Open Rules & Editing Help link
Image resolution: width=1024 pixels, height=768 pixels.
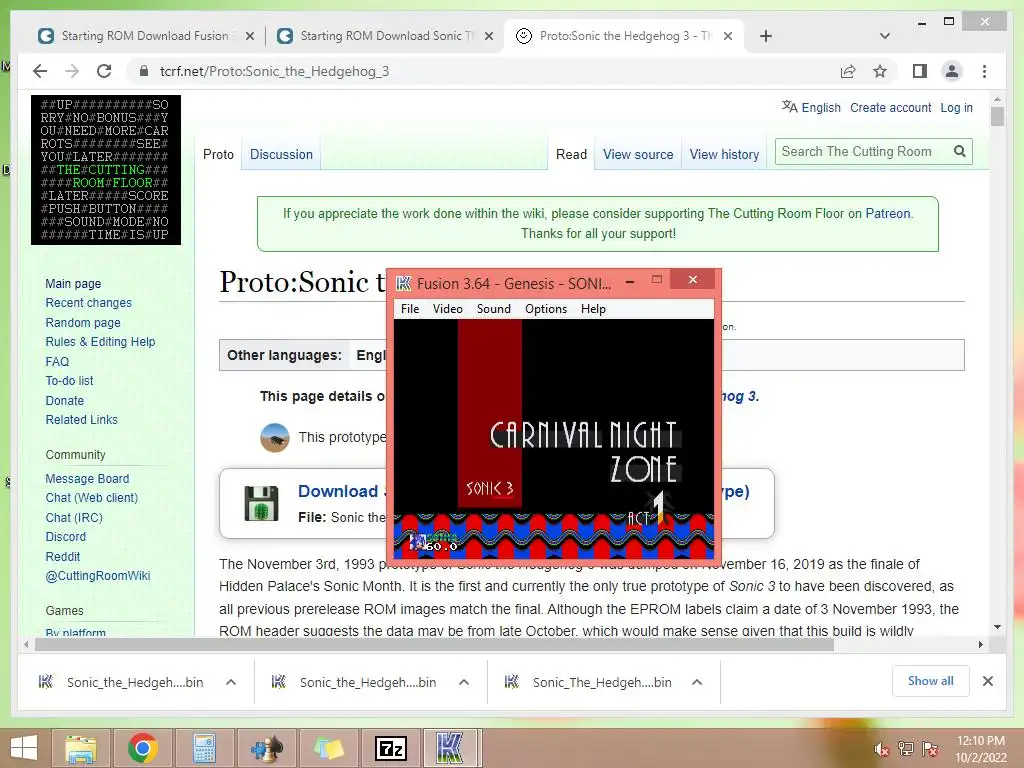point(100,342)
